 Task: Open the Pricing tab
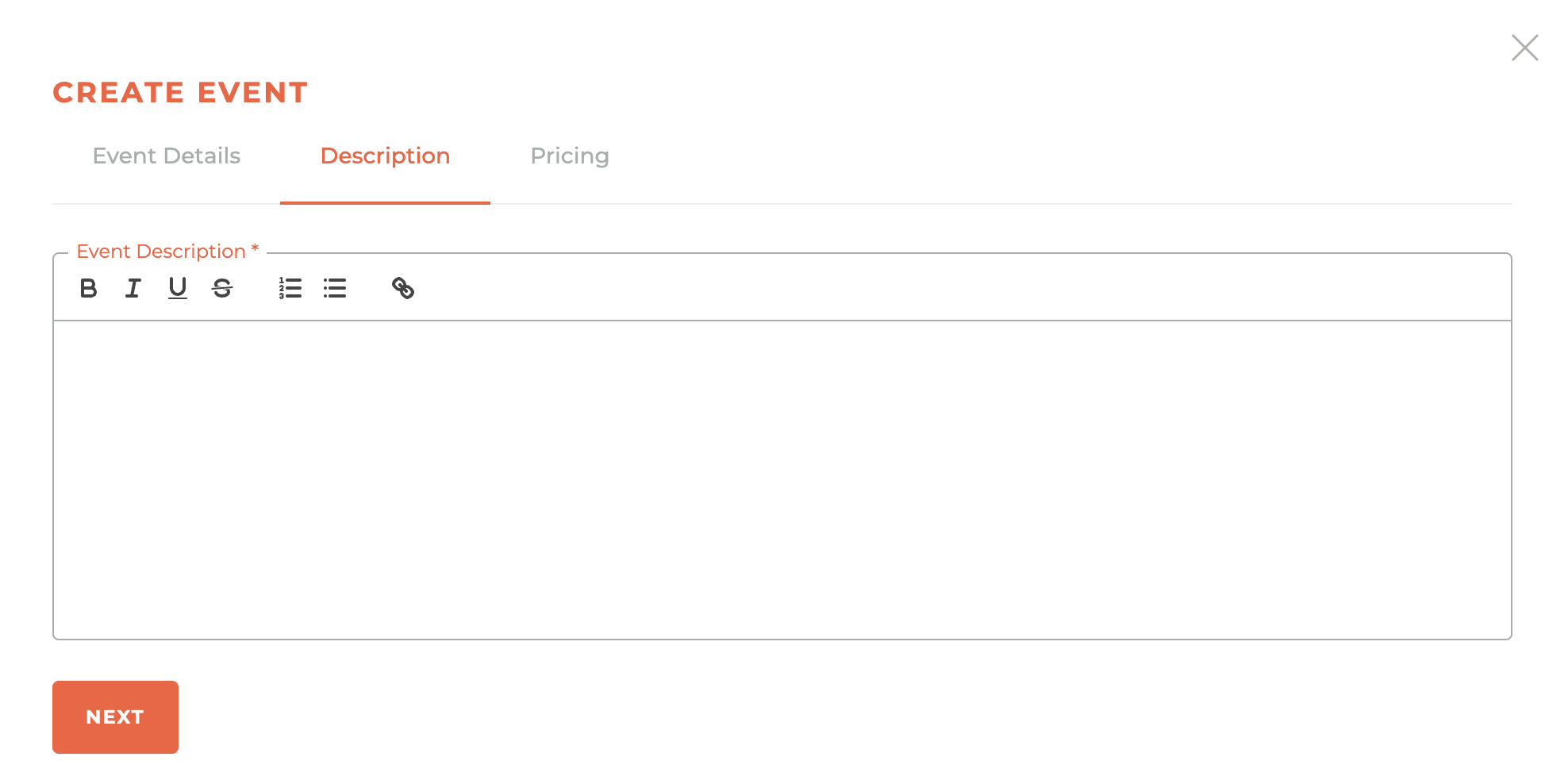pyautogui.click(x=570, y=156)
